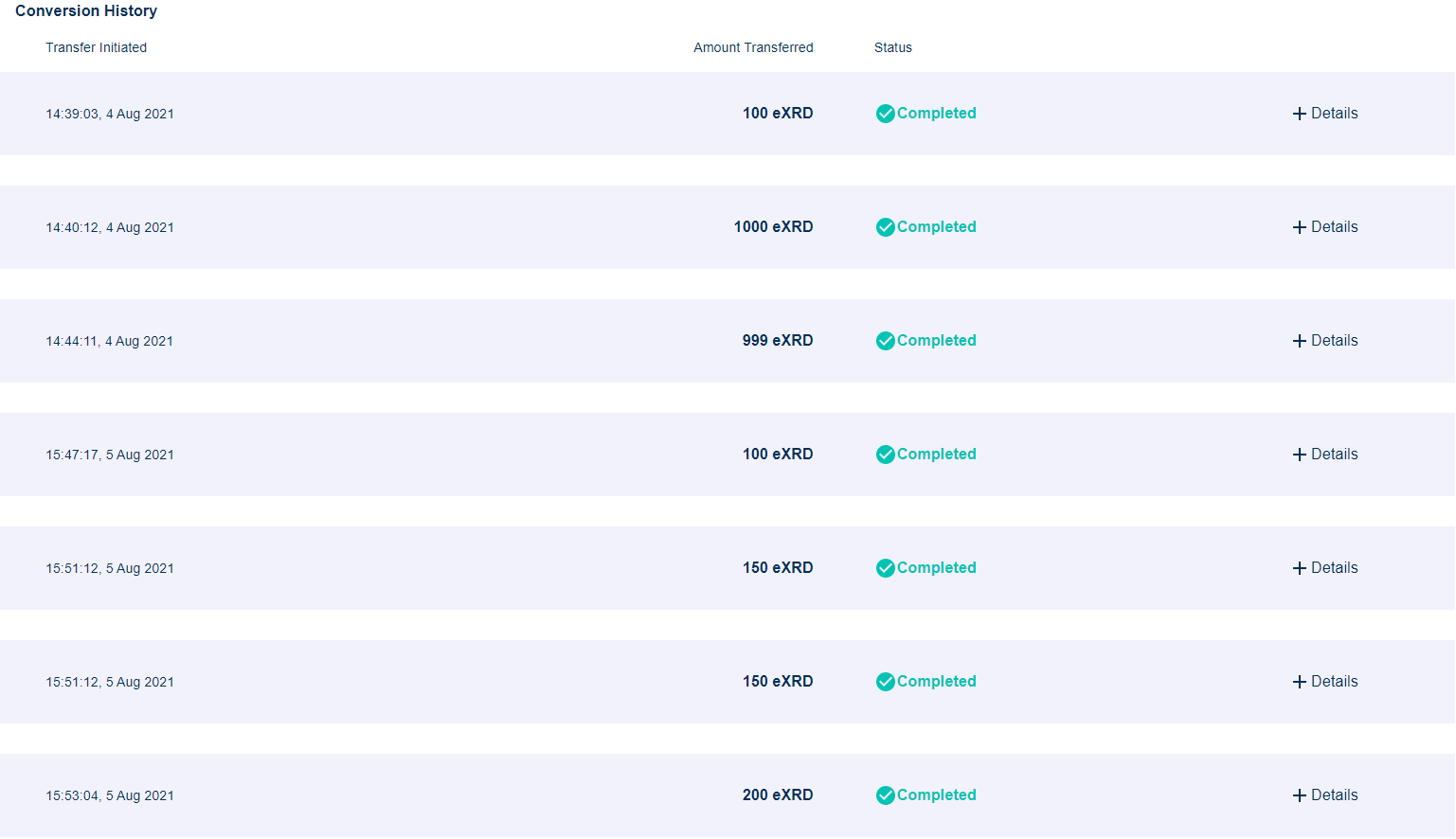This screenshot has height=839, width=1456.
Task: Click the Amount Transferred column header
Action: click(x=753, y=47)
